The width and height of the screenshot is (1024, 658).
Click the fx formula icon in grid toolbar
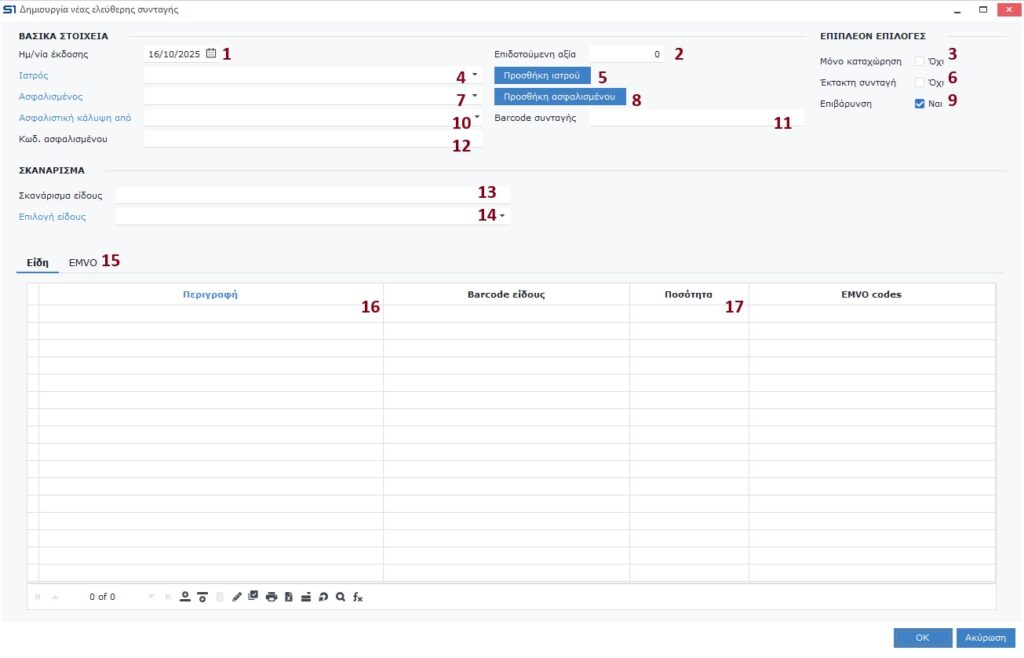pos(358,596)
